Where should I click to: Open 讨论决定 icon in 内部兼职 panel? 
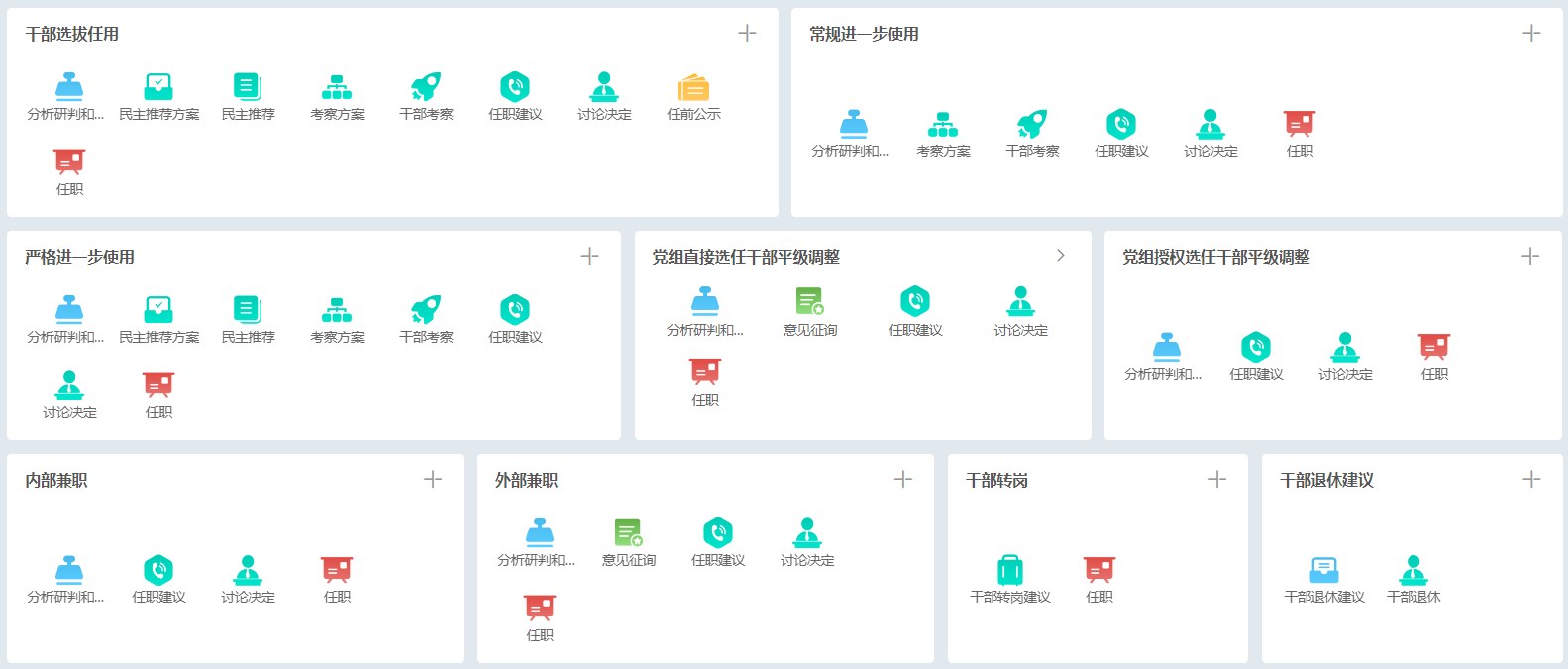[x=248, y=570]
